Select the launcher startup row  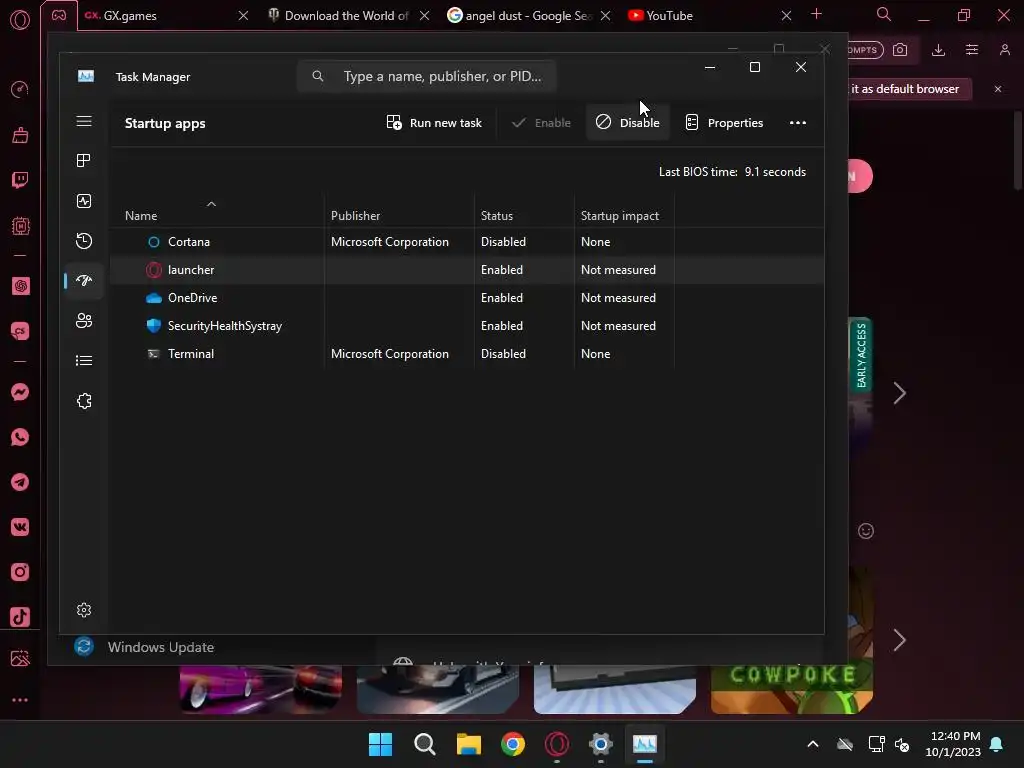click(466, 270)
